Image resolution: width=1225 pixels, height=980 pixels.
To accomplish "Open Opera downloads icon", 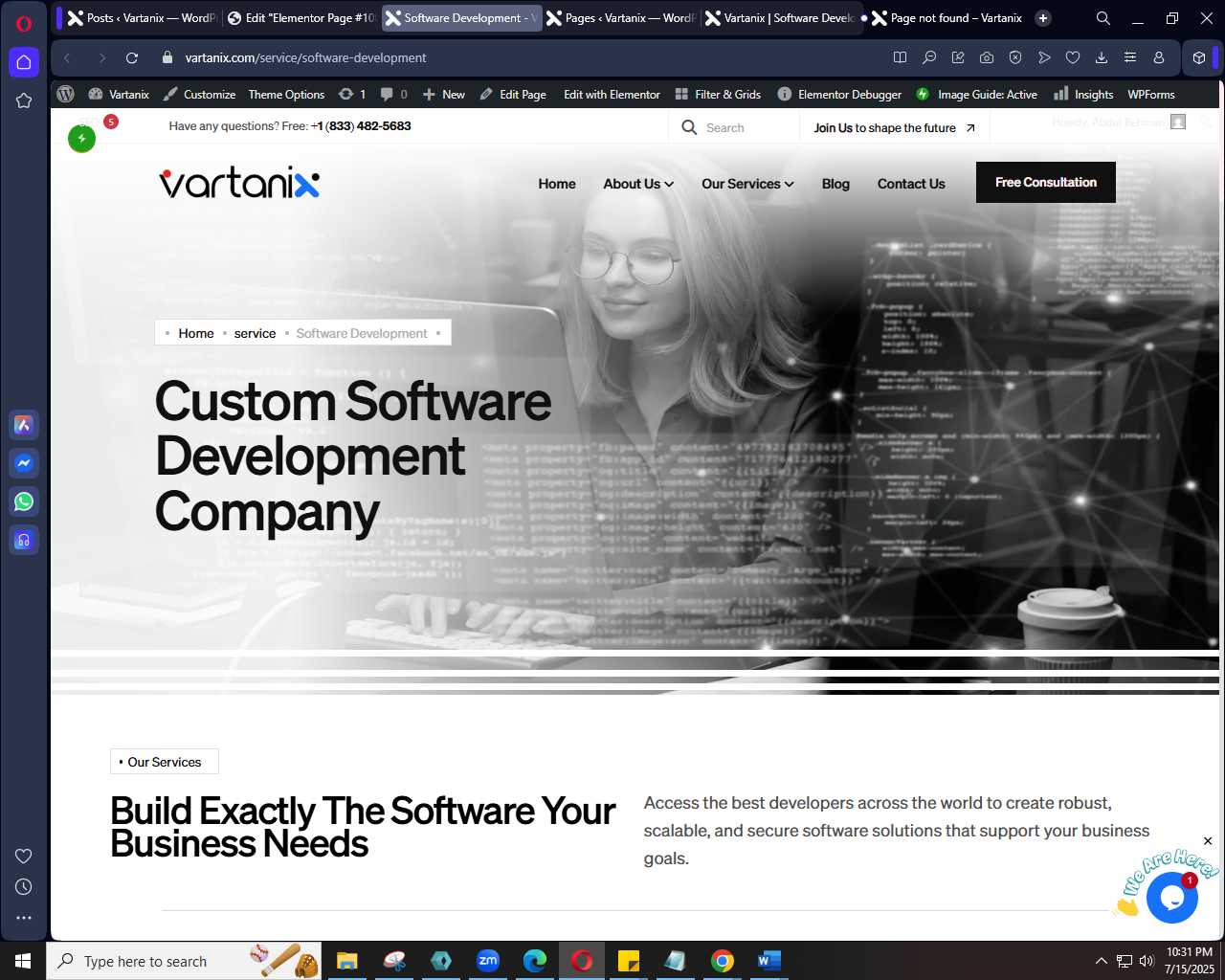I will click(x=1102, y=58).
